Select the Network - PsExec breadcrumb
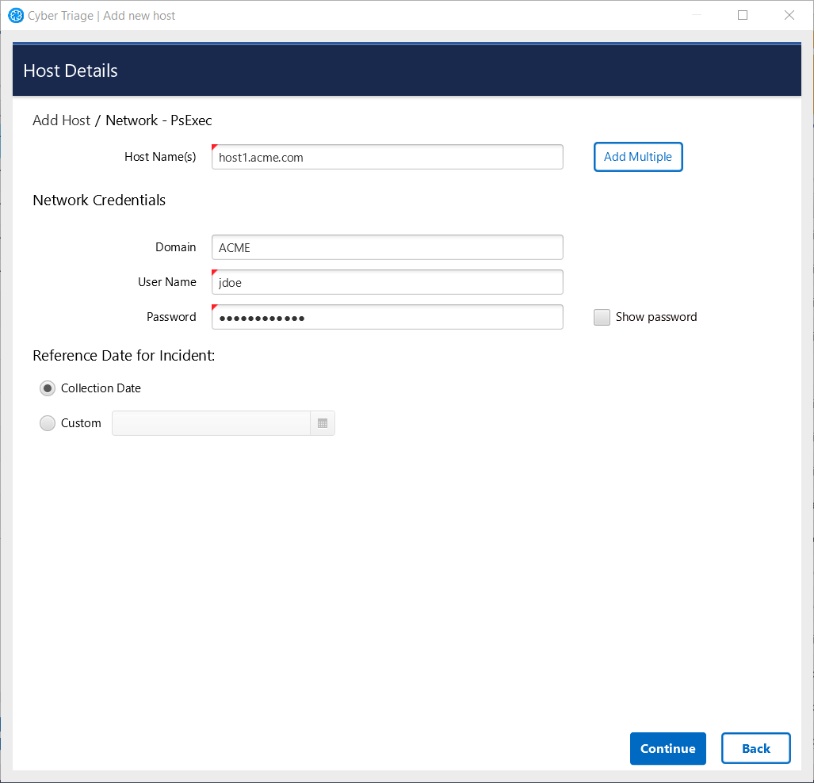Image resolution: width=814 pixels, height=783 pixels. [158, 120]
